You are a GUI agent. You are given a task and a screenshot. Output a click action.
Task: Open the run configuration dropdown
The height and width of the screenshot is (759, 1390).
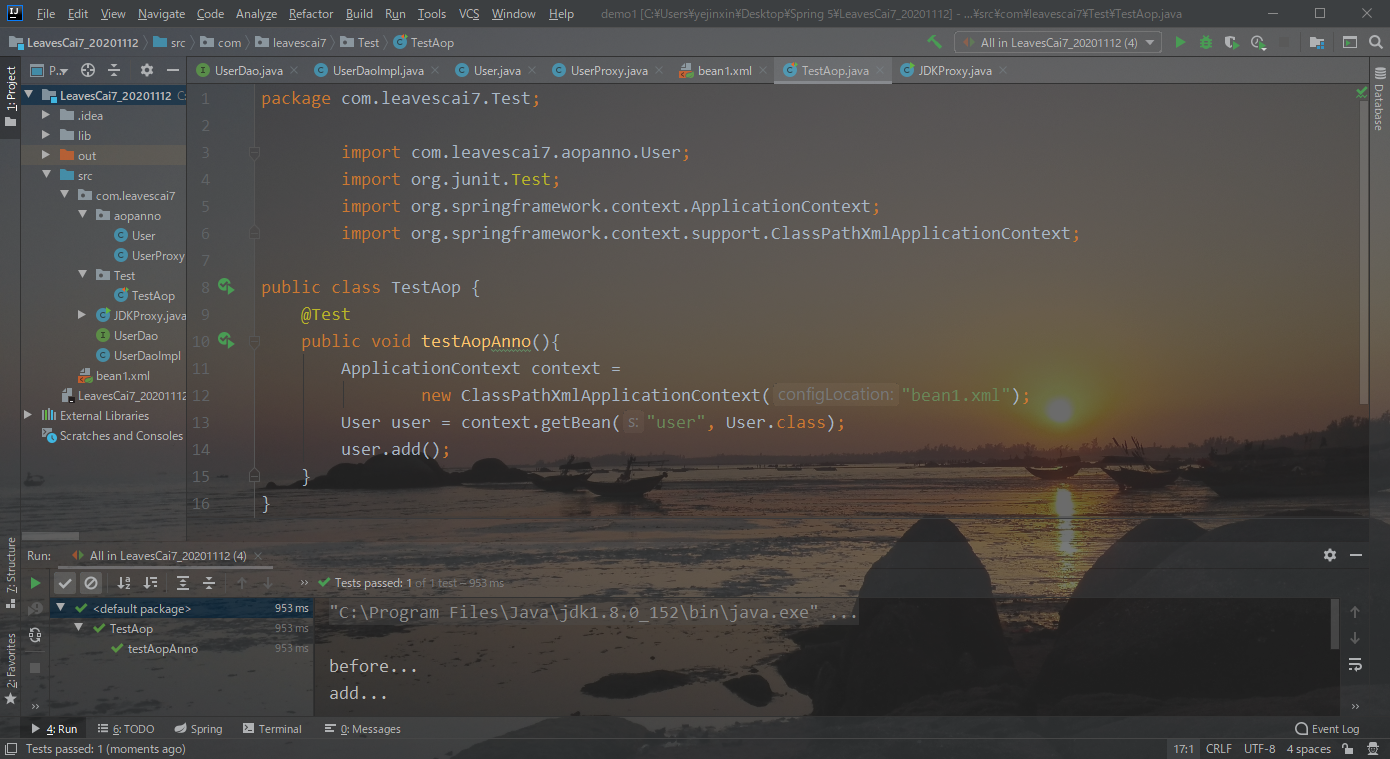[1058, 42]
